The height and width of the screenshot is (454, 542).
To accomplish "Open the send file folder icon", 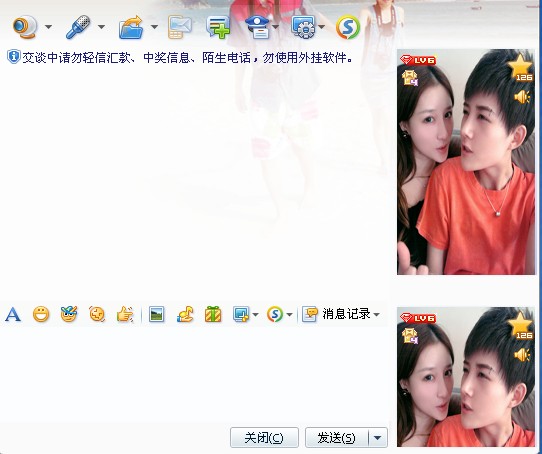I will point(131,27).
